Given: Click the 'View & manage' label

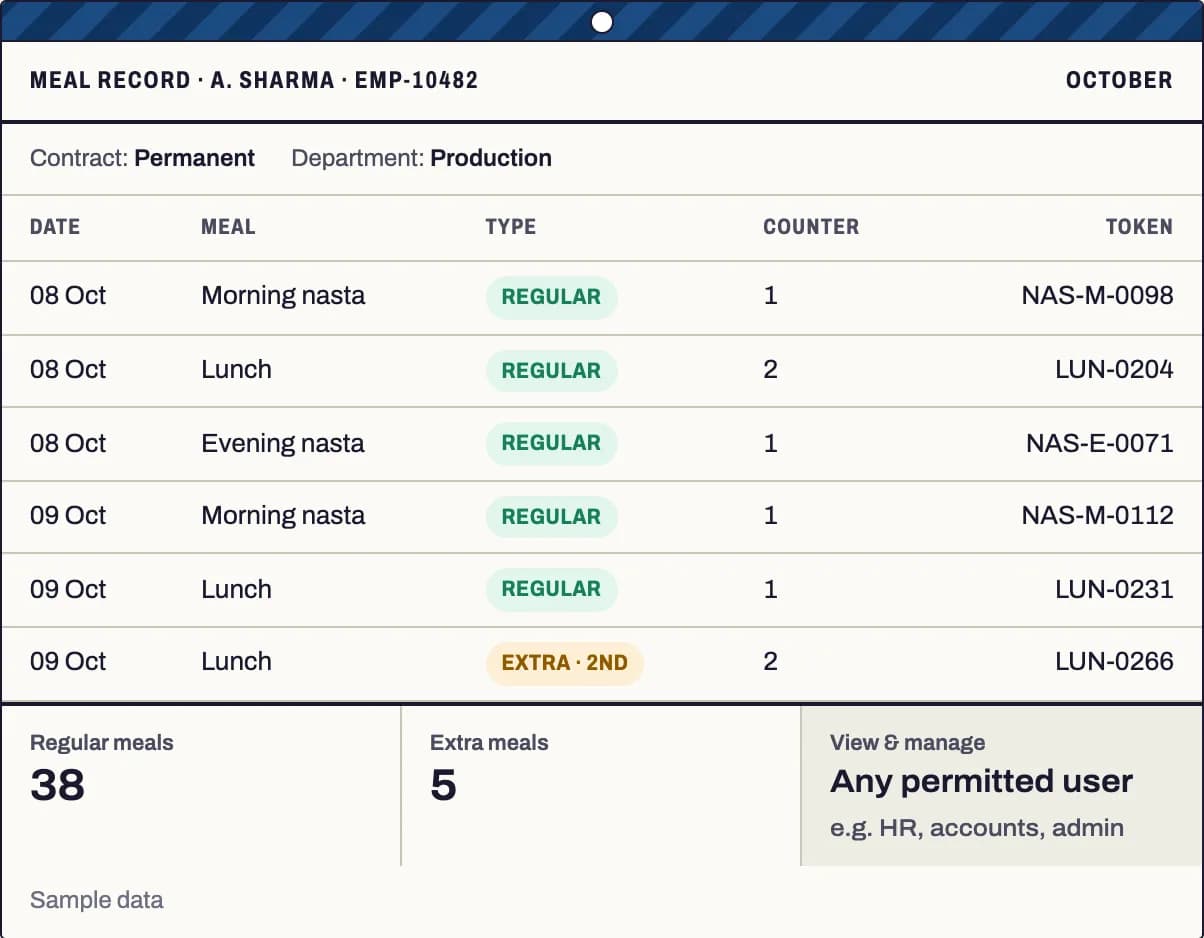Looking at the screenshot, I should click(907, 742).
